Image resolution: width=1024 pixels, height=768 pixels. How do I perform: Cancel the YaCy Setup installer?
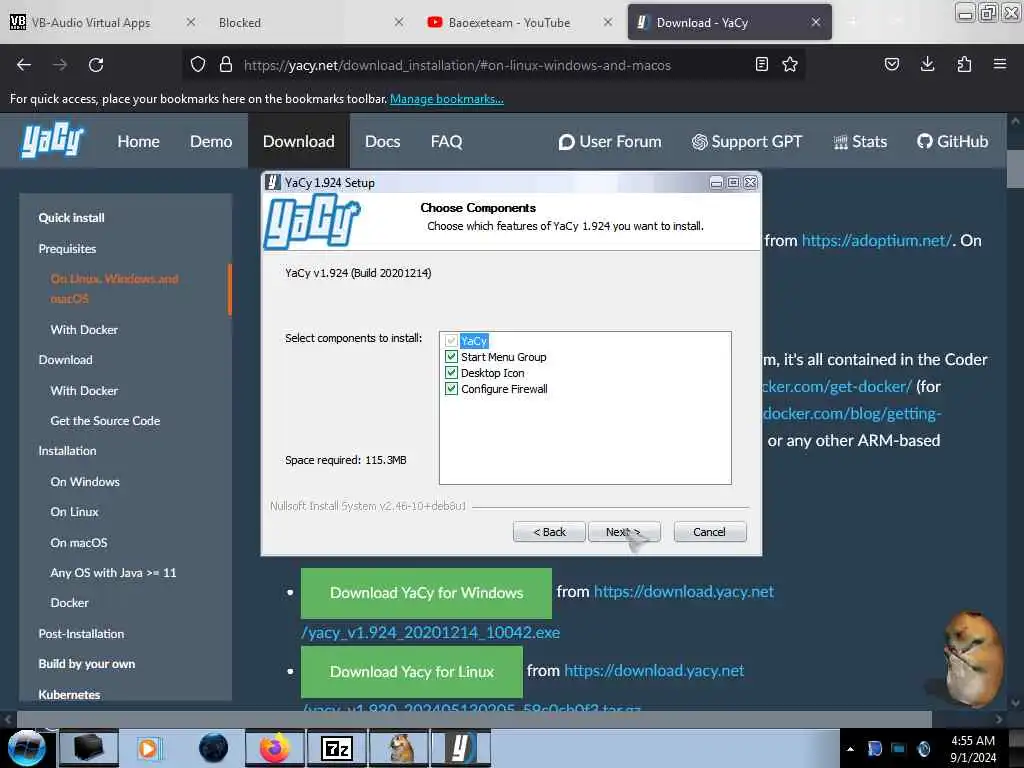[709, 532]
